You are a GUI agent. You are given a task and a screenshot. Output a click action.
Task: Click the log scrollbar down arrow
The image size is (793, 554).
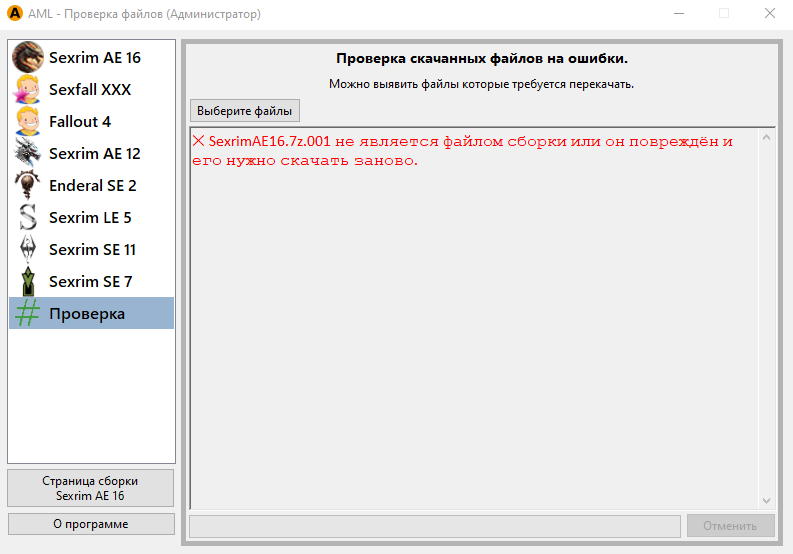click(x=767, y=501)
